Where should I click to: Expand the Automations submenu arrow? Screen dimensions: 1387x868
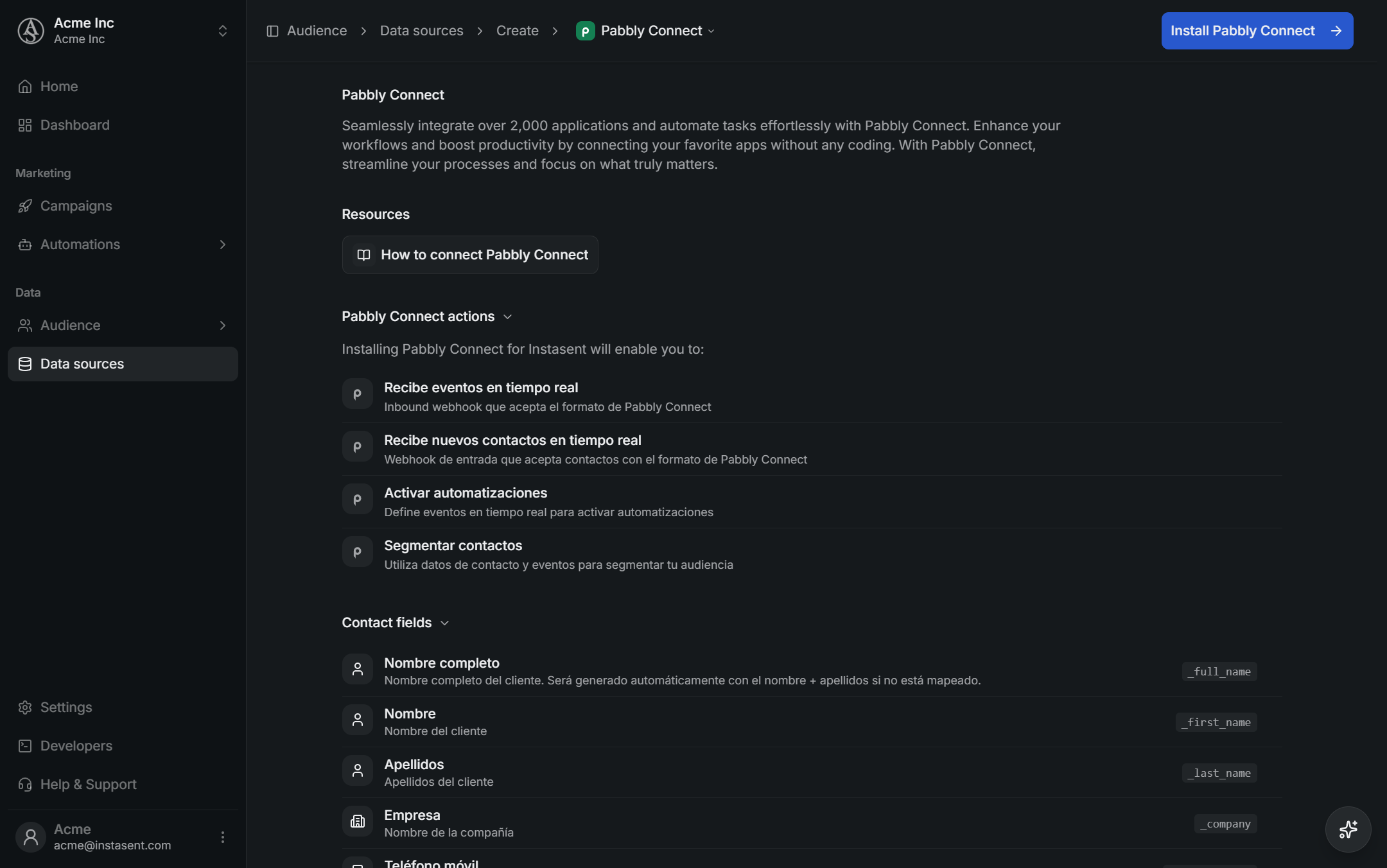(223, 245)
